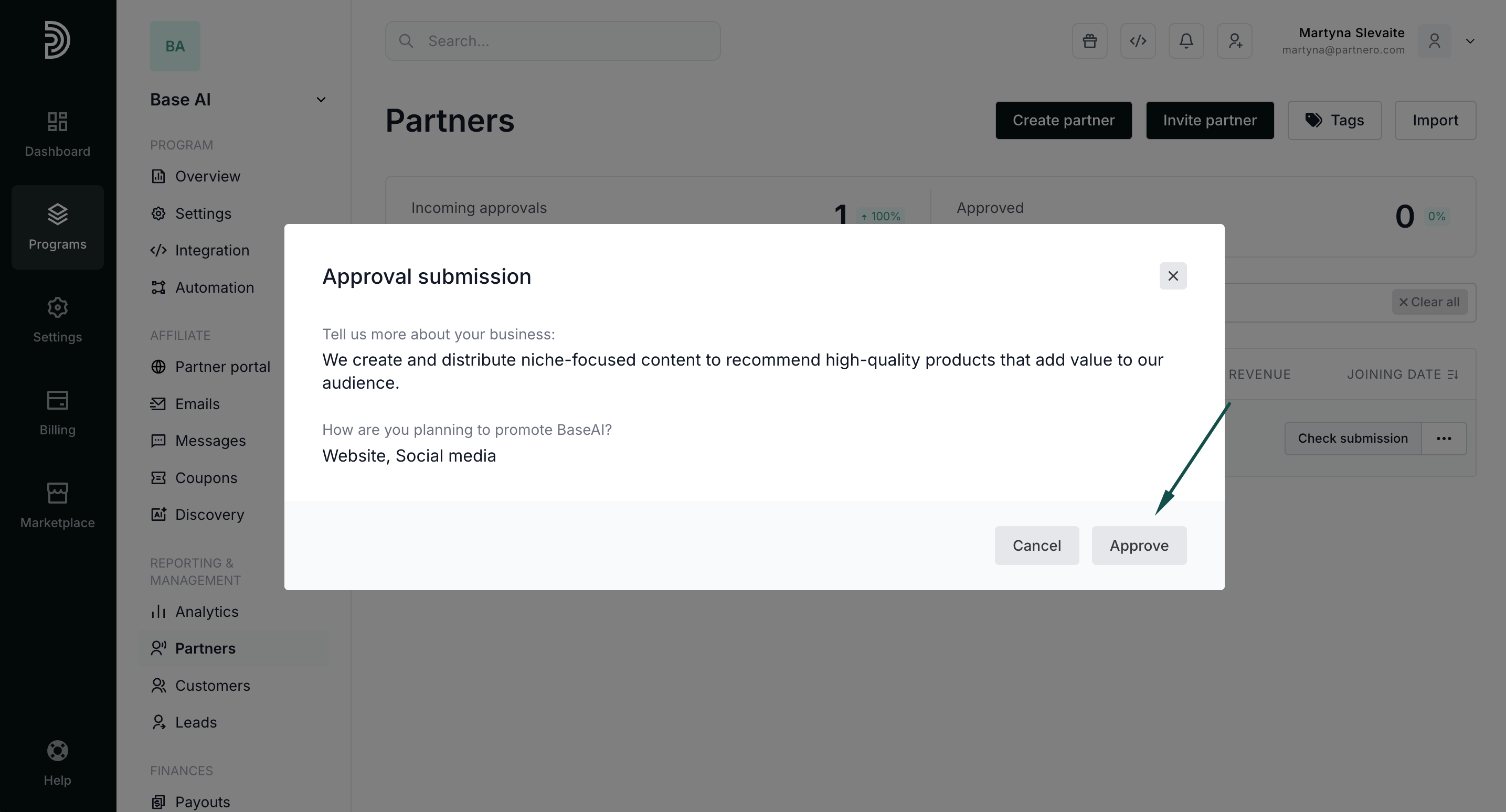
Task: Expand the Base AI program dropdown
Action: click(x=321, y=100)
